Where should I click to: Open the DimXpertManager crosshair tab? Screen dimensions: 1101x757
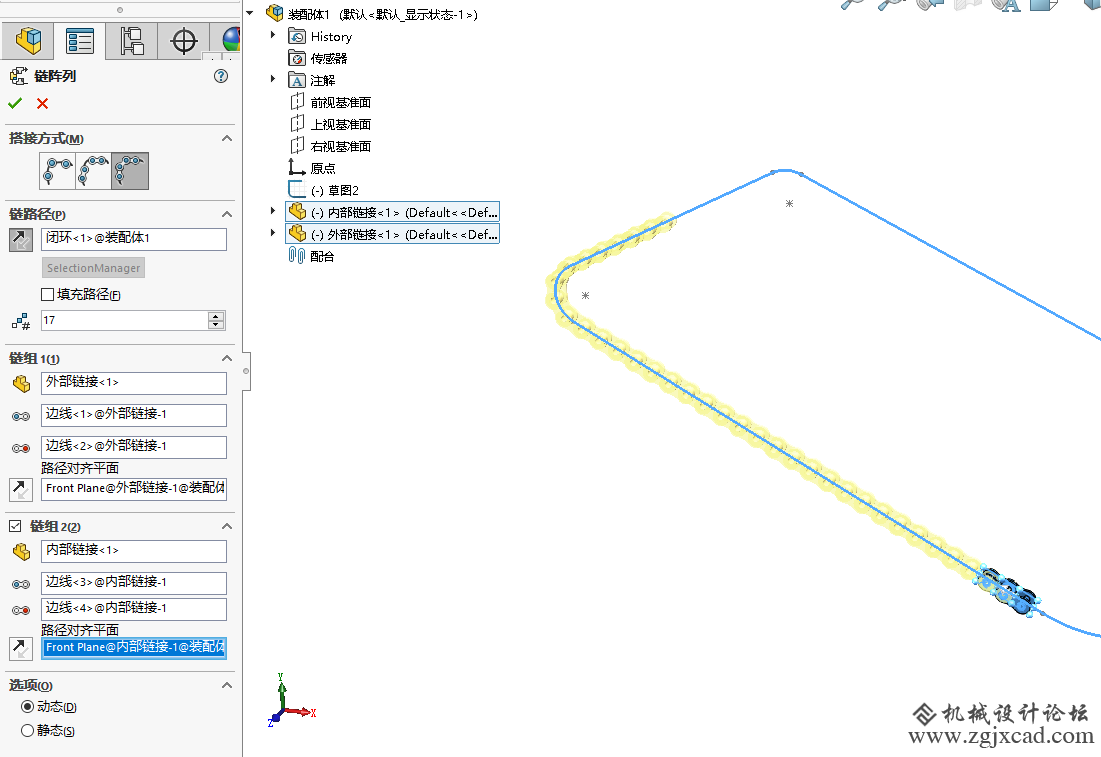click(x=183, y=41)
